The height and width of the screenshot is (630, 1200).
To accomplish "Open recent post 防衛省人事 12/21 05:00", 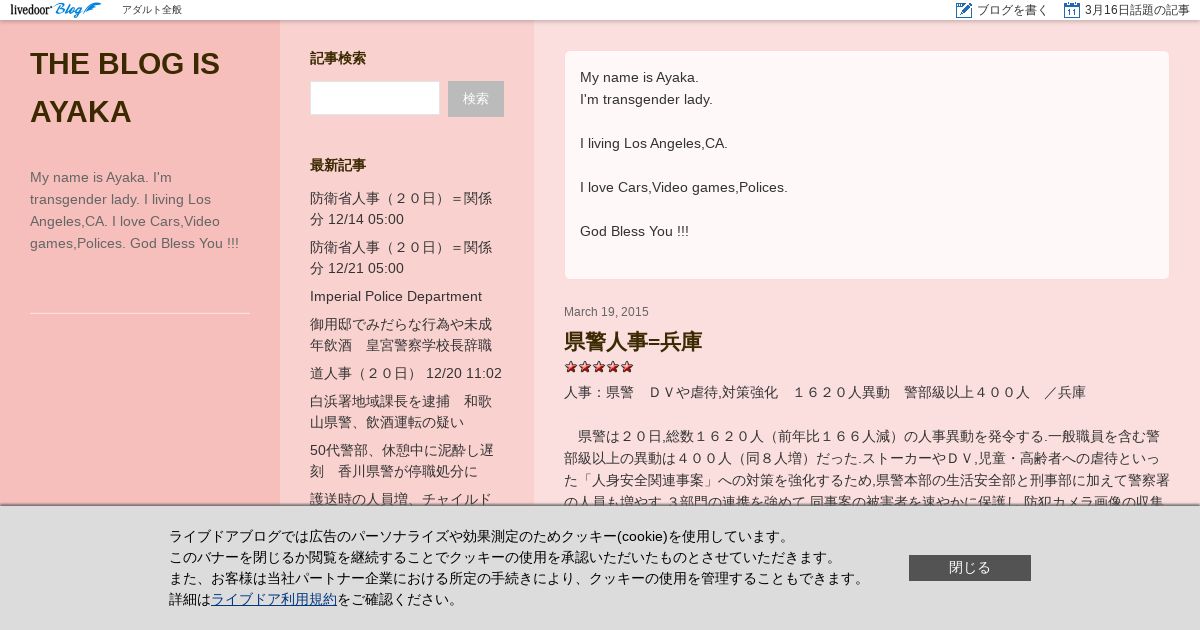I will pyautogui.click(x=401, y=258).
